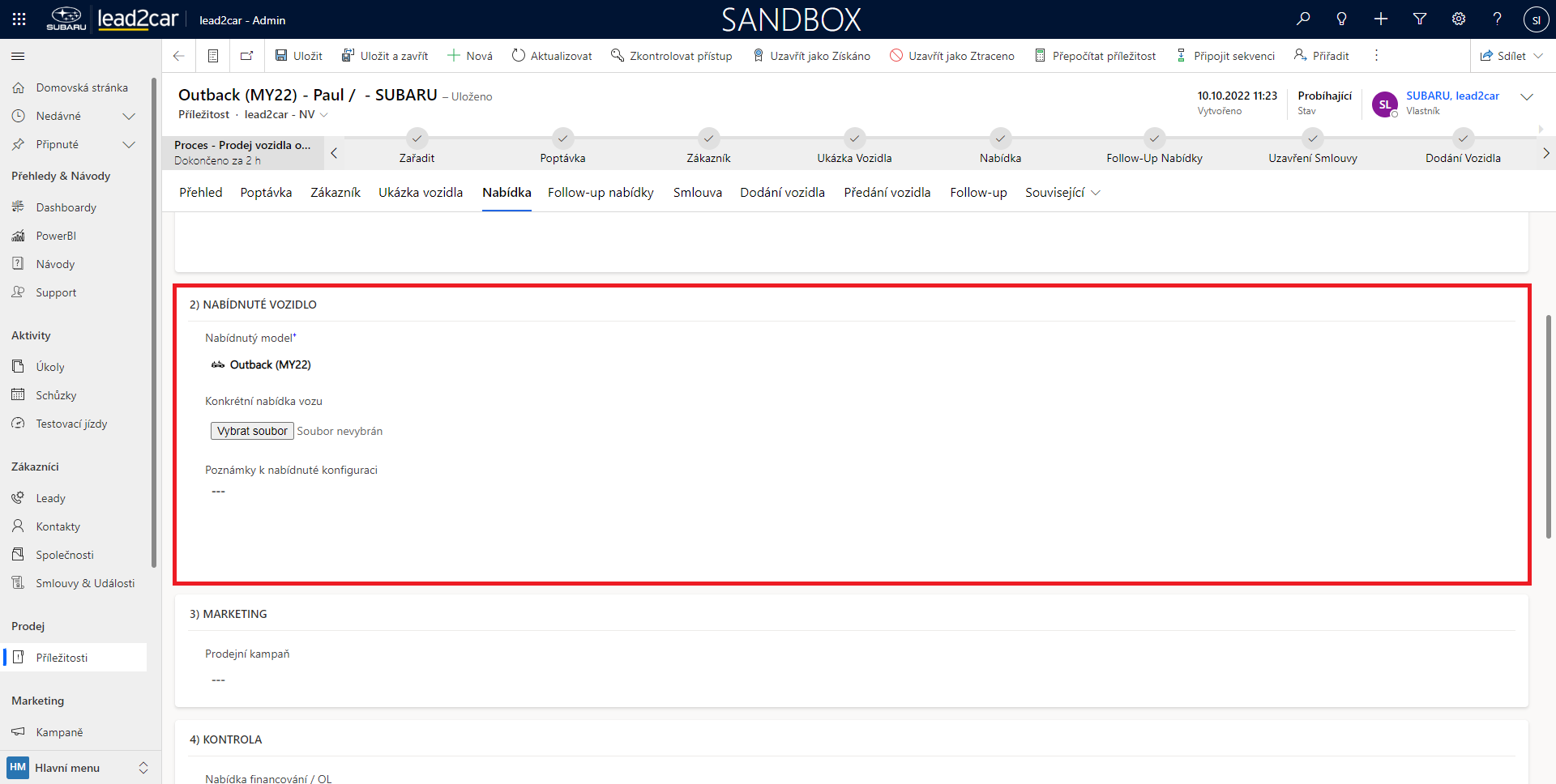Open the settings gear icon
1556x784 pixels.
coord(1459,19)
